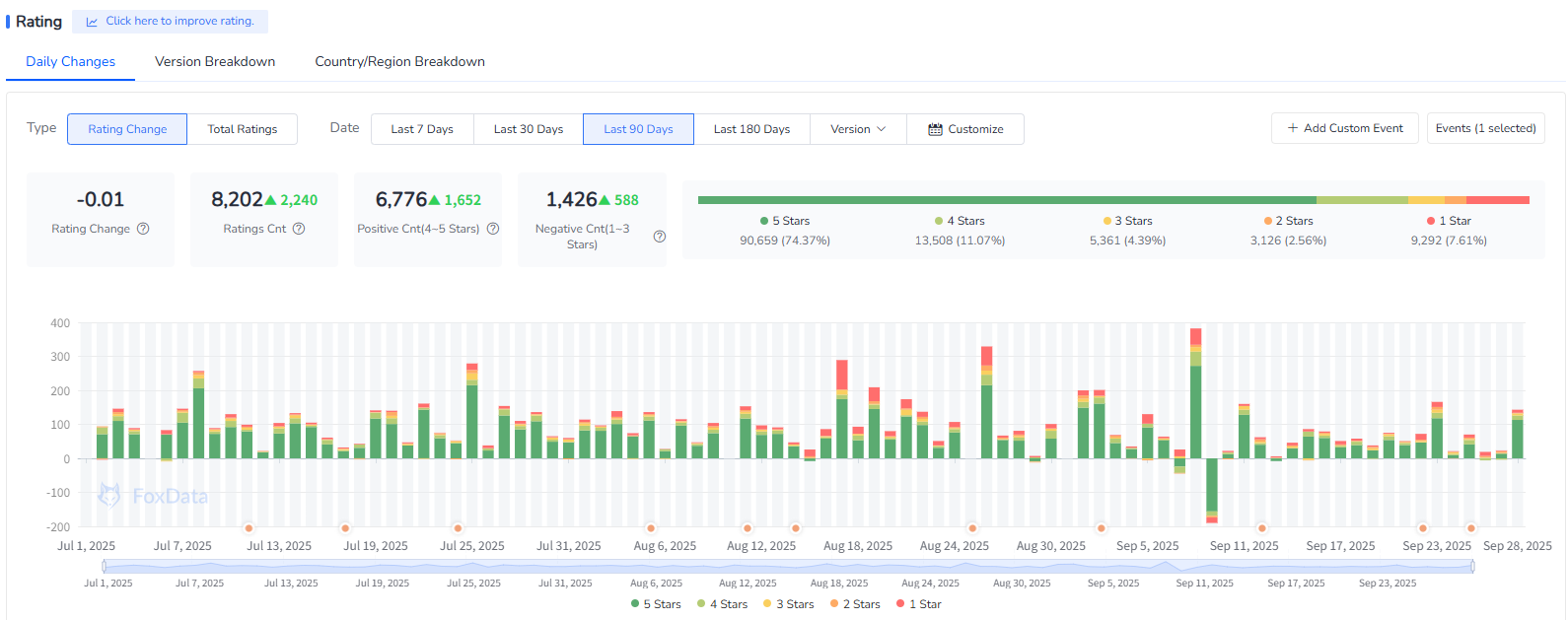Click the calendar icon in Customize

(x=935, y=129)
